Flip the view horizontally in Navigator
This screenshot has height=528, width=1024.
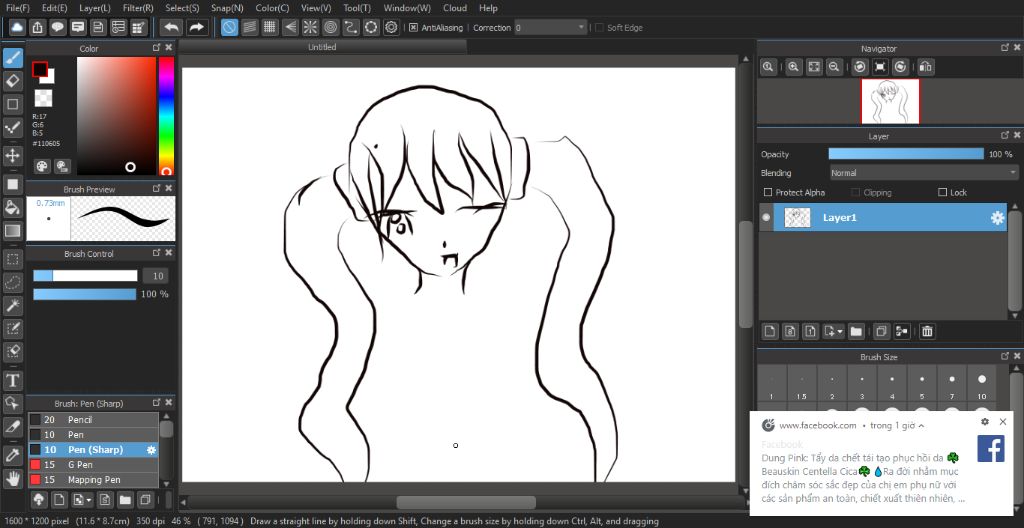[925, 67]
